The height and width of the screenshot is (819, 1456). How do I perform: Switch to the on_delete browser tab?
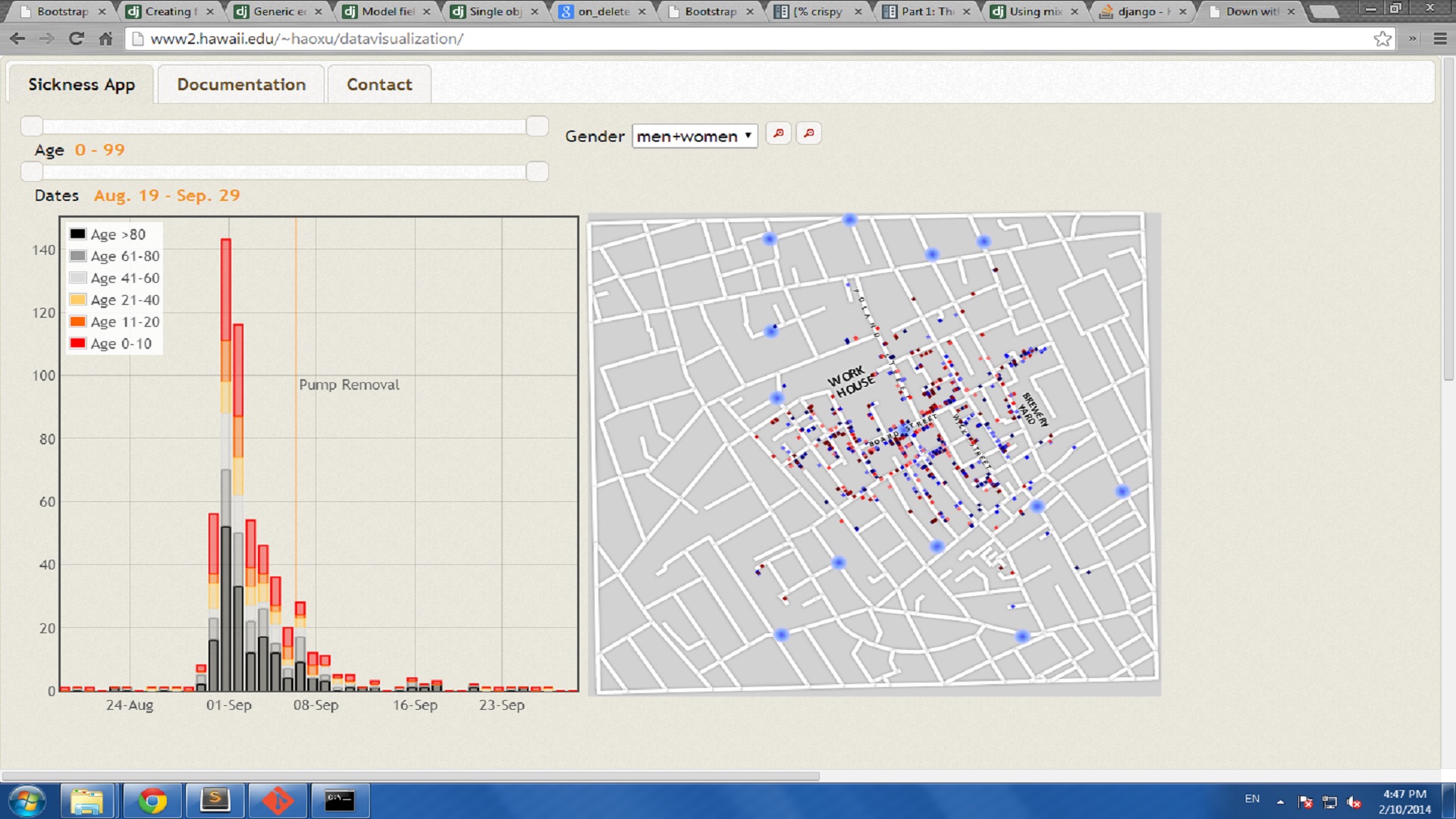click(604, 11)
